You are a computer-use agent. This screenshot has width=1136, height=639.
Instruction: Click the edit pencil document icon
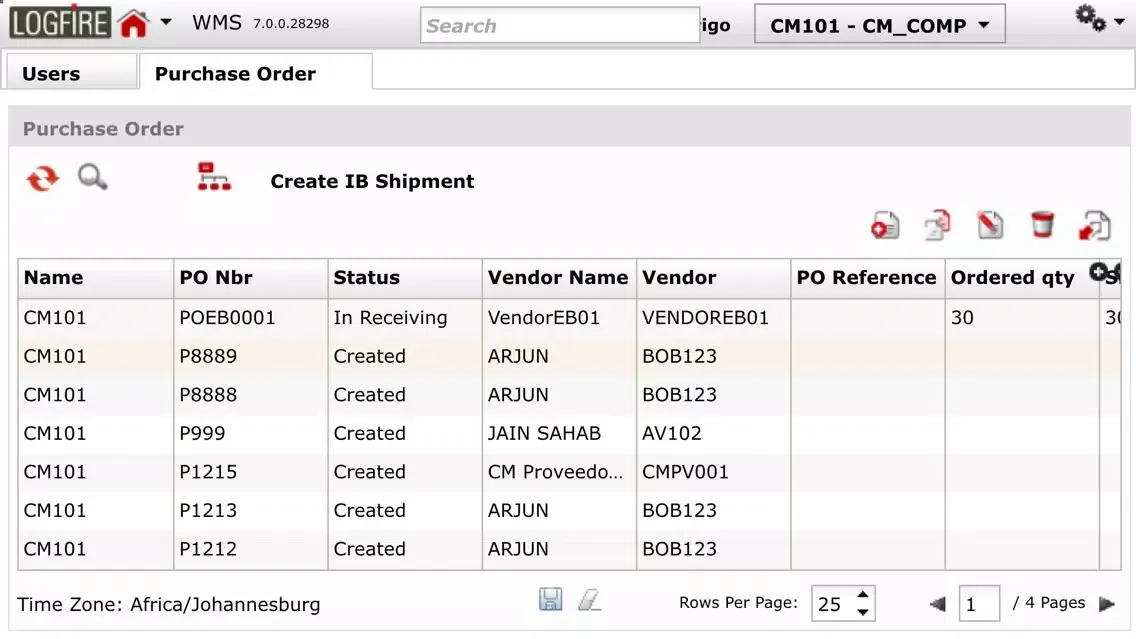(x=990, y=226)
